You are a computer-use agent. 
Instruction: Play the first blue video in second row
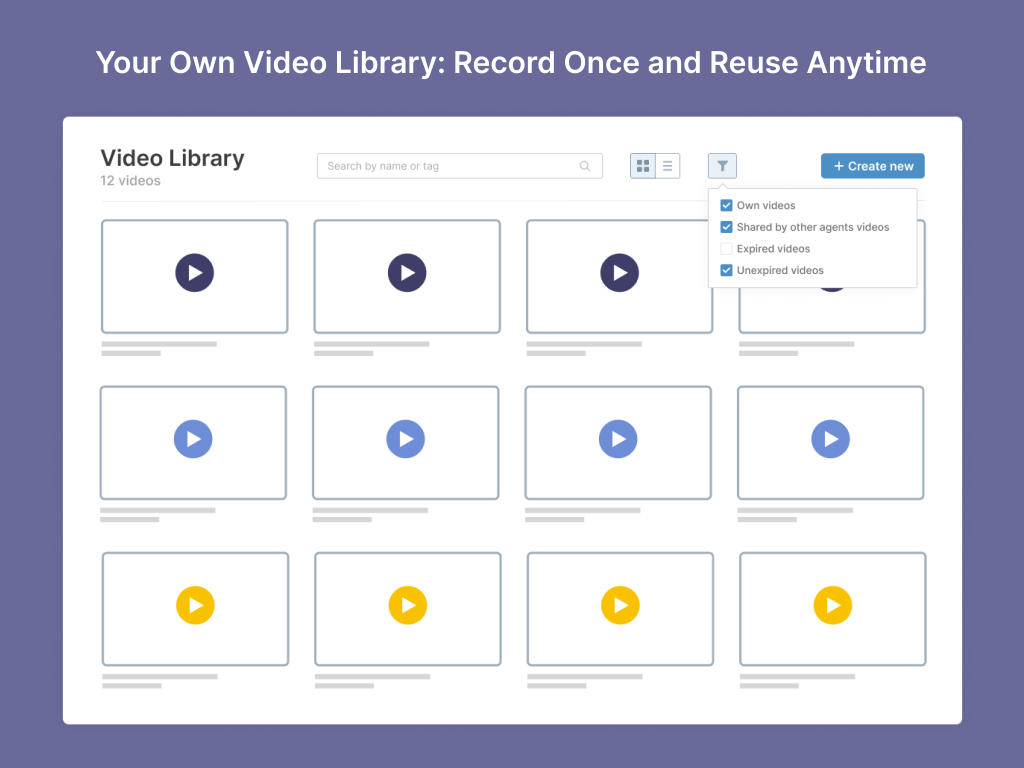pyautogui.click(x=193, y=439)
